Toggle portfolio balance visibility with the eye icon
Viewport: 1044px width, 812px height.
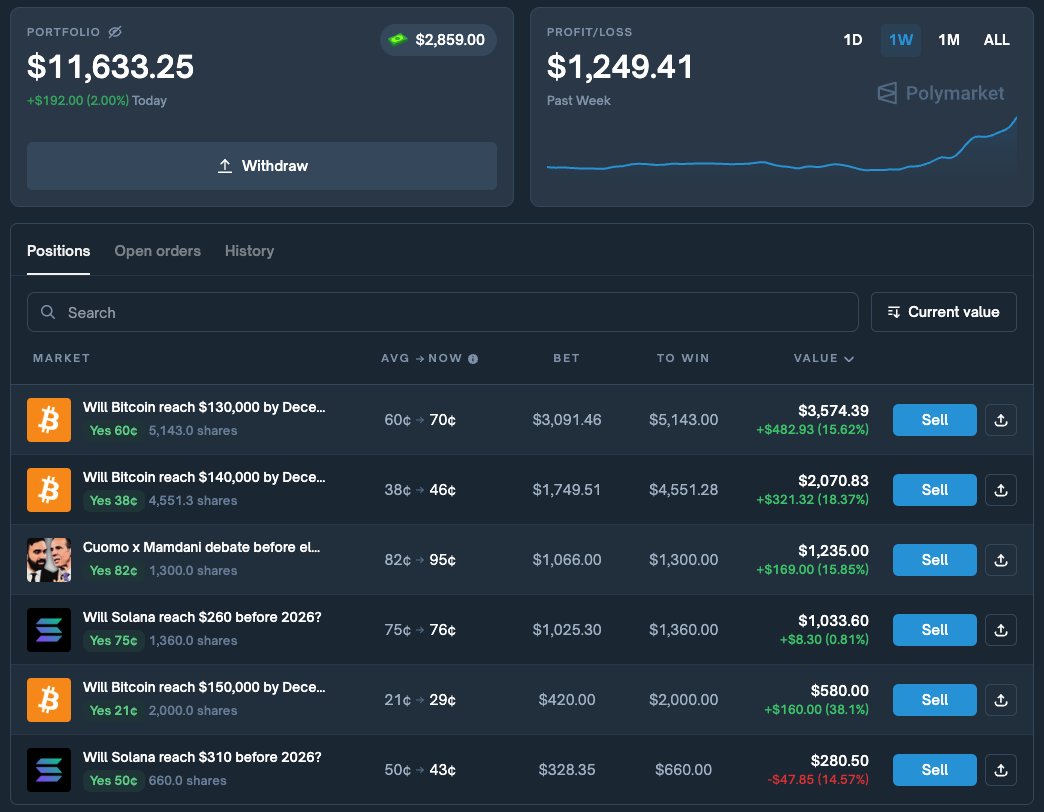click(115, 31)
